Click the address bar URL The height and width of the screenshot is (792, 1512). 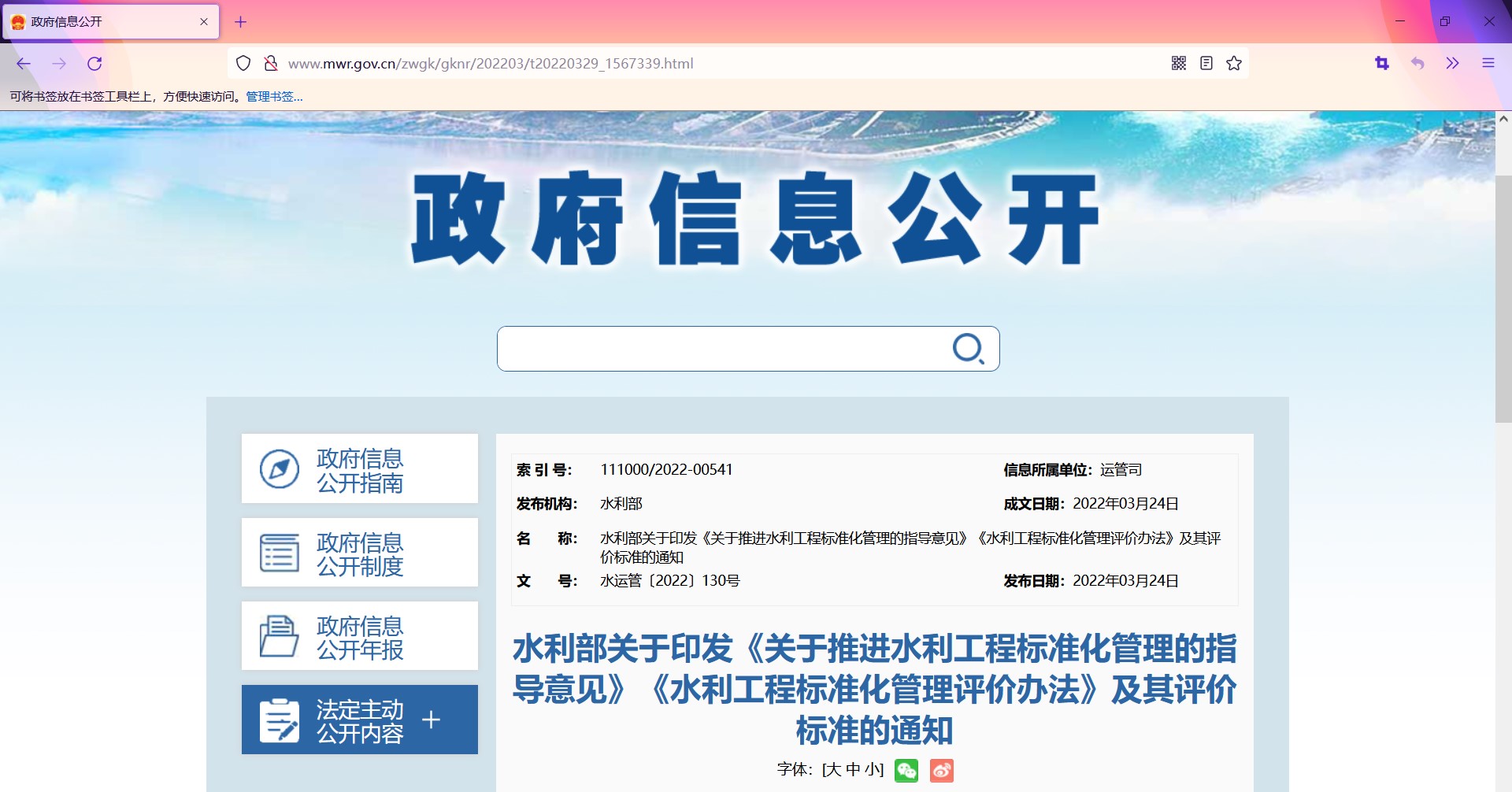[x=491, y=64]
